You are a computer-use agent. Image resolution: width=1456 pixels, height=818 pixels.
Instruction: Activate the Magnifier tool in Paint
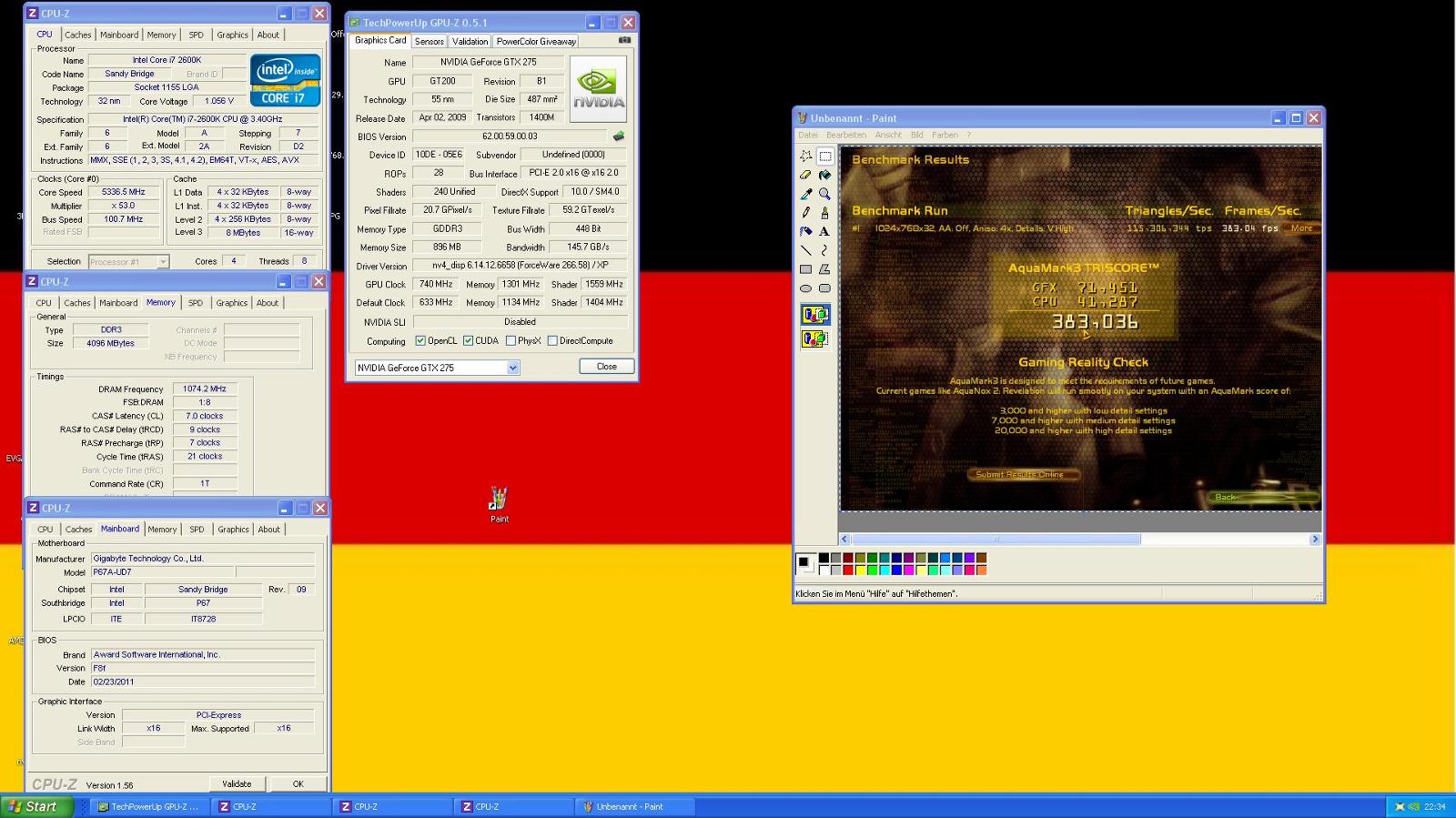click(824, 194)
